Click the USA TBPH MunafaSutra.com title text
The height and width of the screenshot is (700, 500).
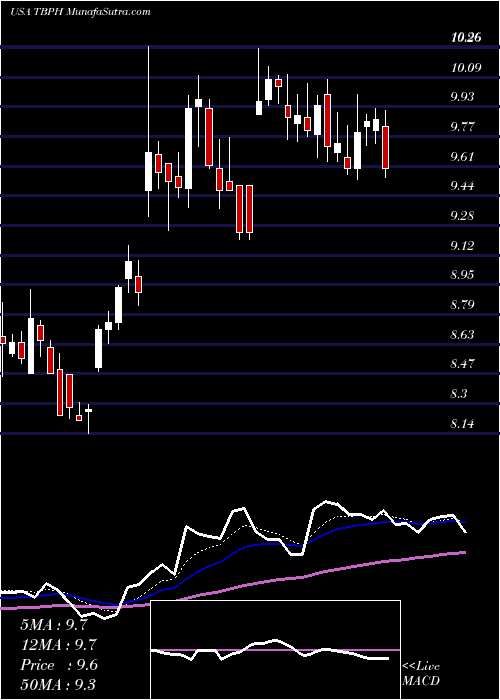pyautogui.click(x=80, y=12)
